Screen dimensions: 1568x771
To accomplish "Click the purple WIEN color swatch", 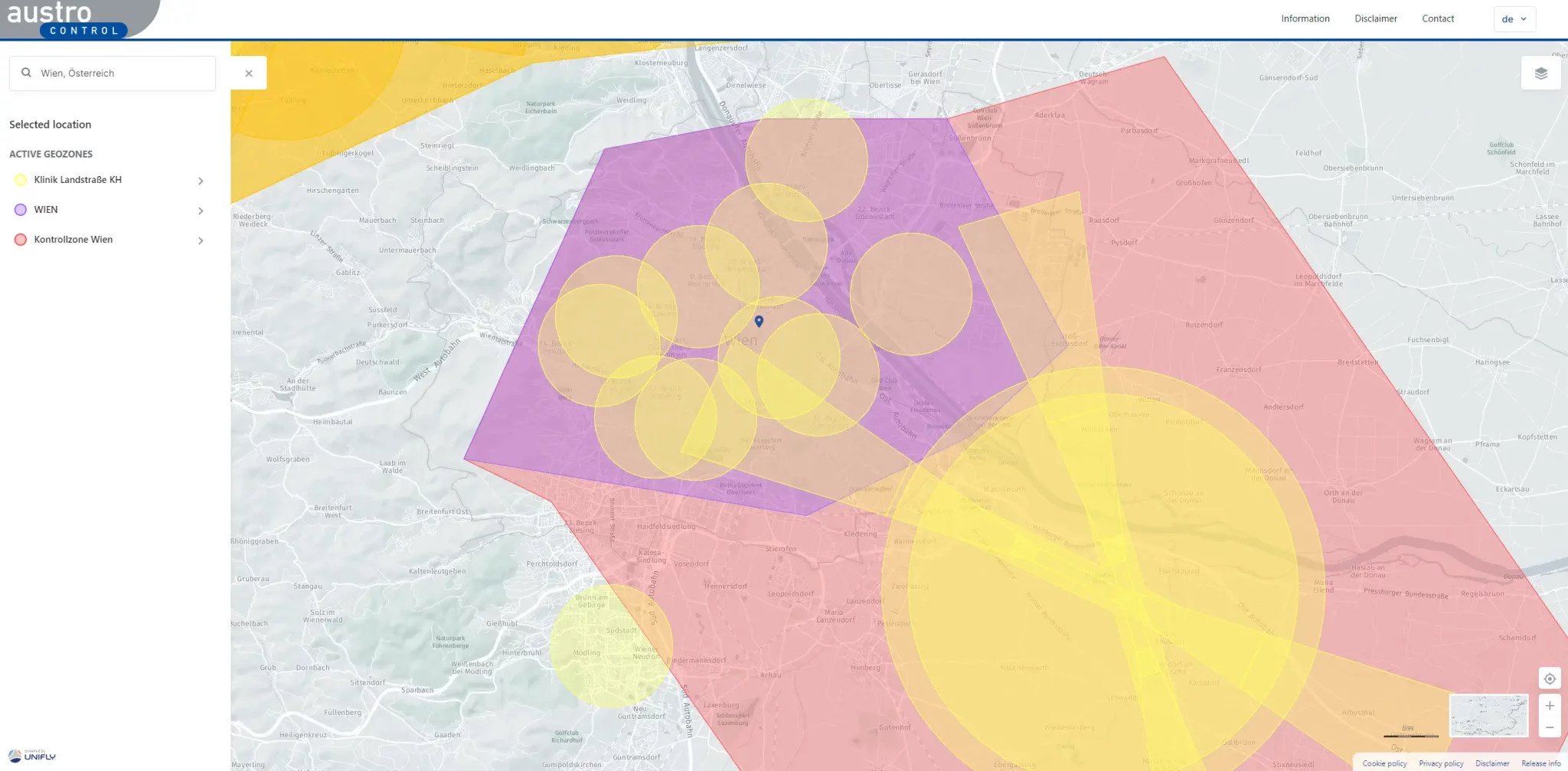I will point(21,210).
